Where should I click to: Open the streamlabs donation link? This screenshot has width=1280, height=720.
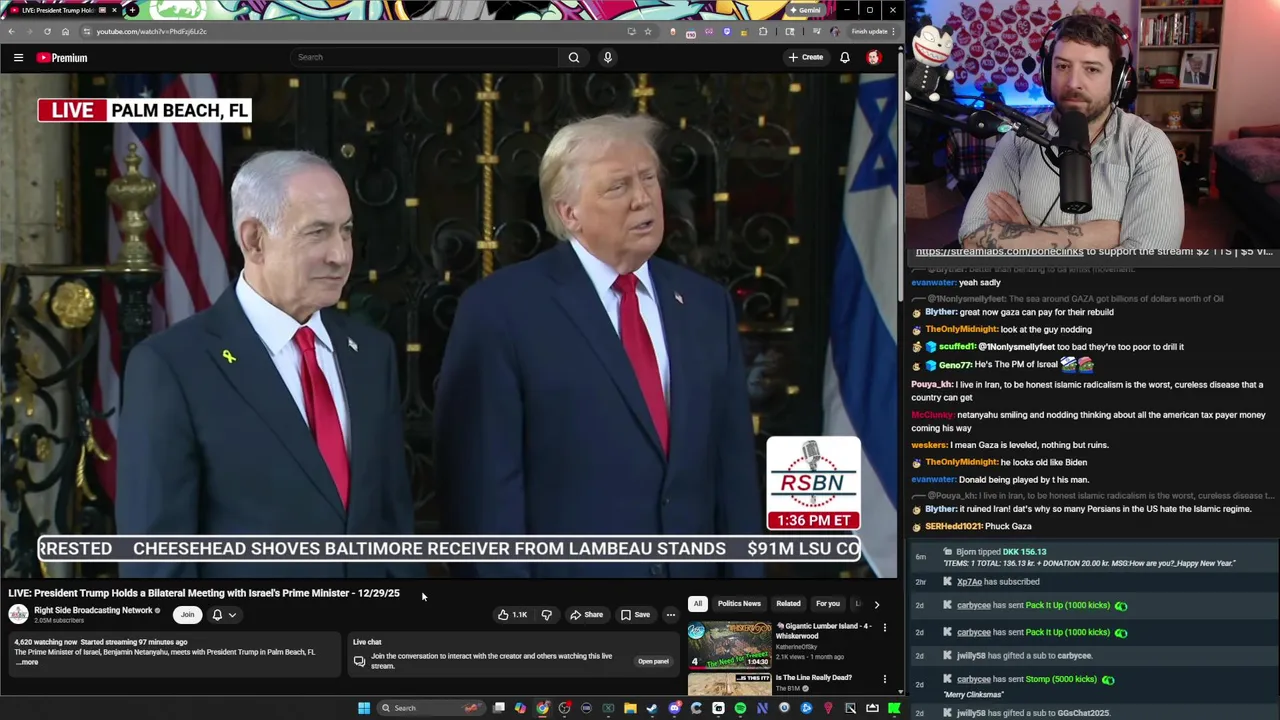click(x=999, y=252)
